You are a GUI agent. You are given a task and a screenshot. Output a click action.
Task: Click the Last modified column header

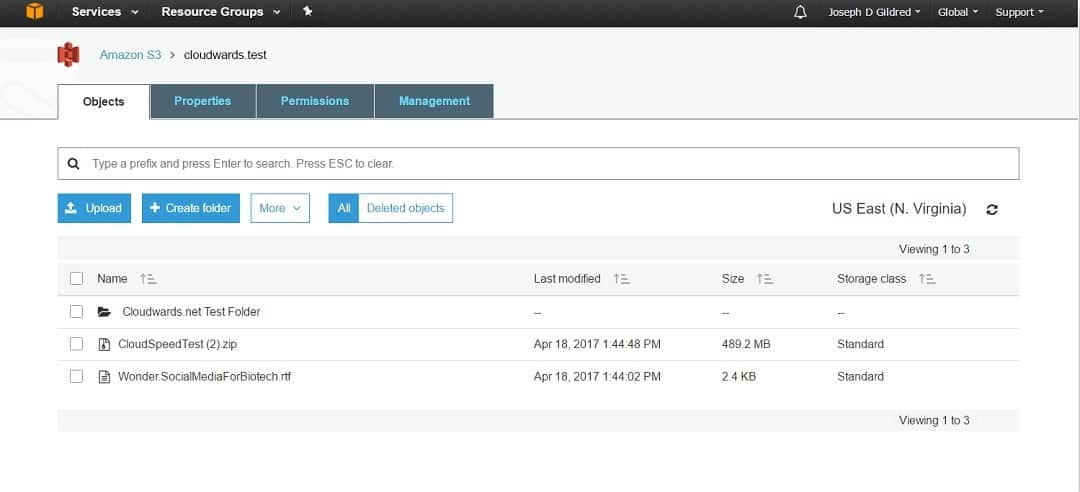[x=567, y=278]
